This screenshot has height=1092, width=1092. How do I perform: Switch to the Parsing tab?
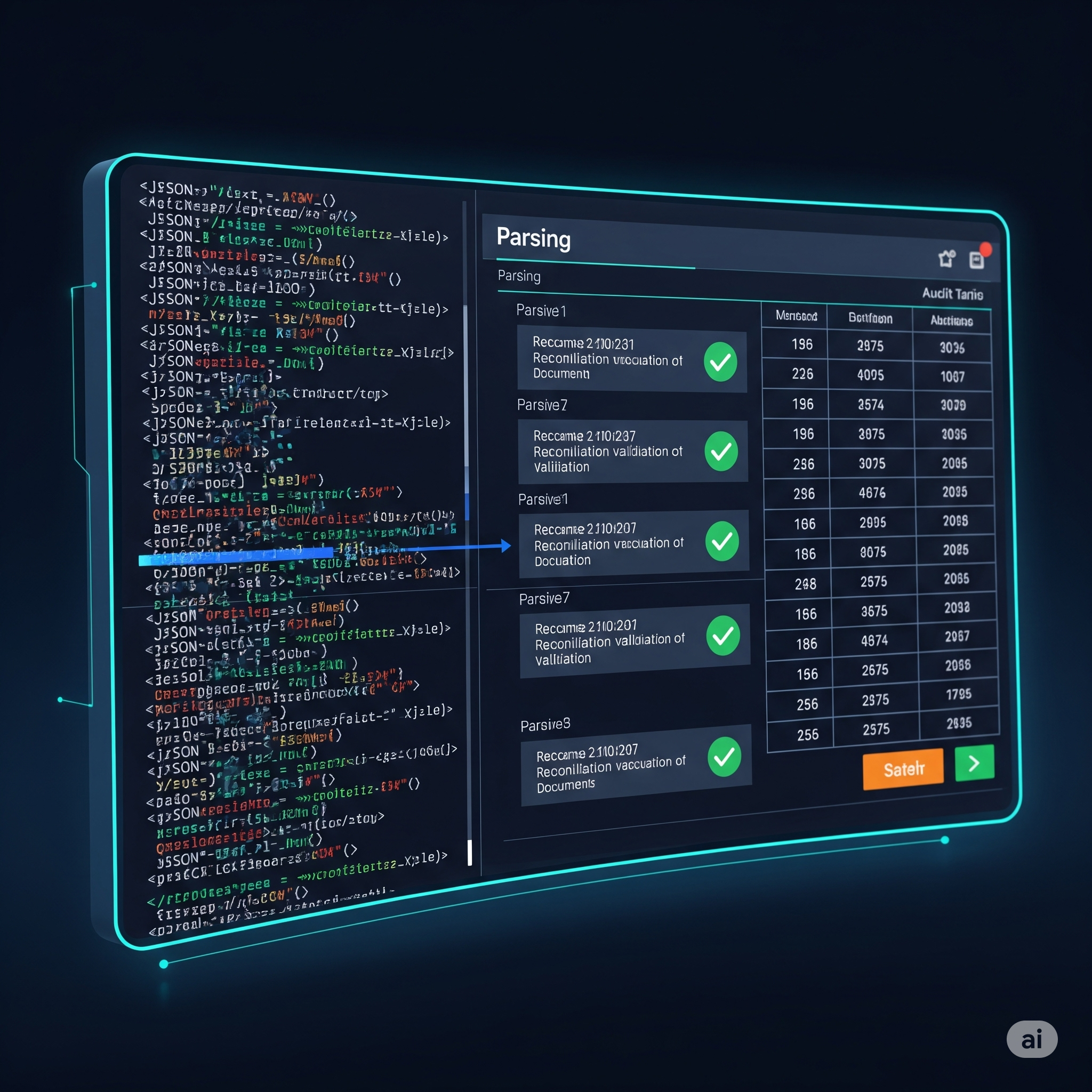click(519, 276)
